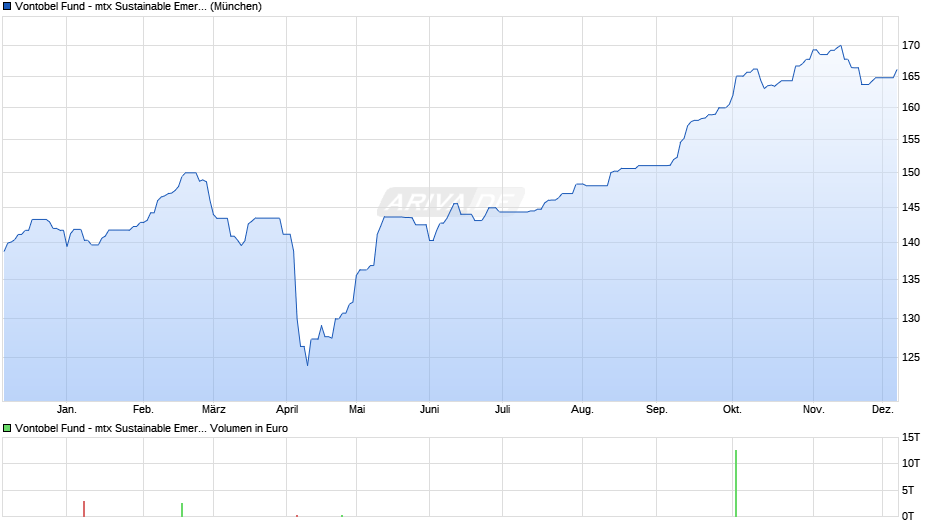This screenshot has width=940, height=526.
Task: Select the 'Juli' month label
Action: [x=502, y=409]
